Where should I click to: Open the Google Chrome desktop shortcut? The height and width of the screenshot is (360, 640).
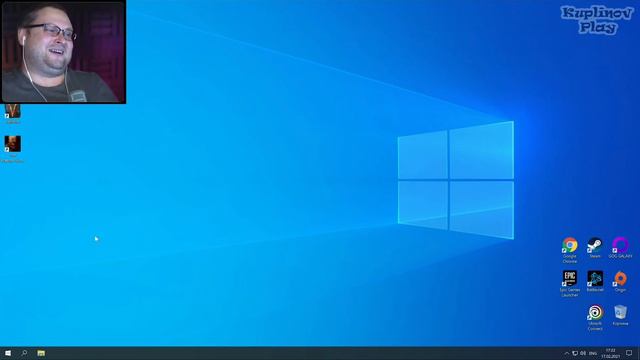coord(570,250)
